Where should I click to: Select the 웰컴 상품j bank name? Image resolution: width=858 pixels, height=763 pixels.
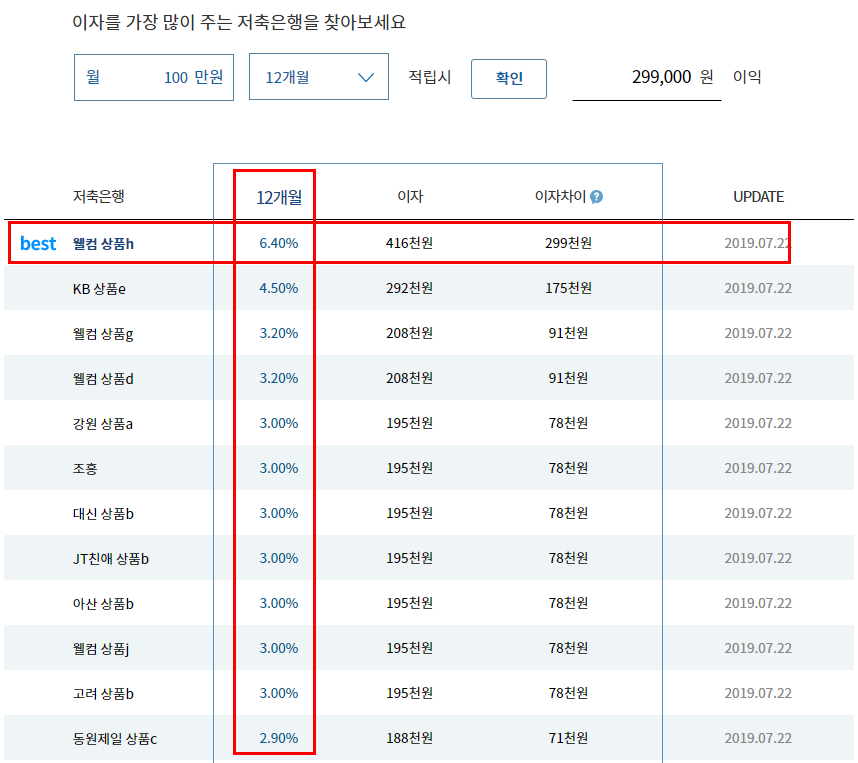click(101, 649)
